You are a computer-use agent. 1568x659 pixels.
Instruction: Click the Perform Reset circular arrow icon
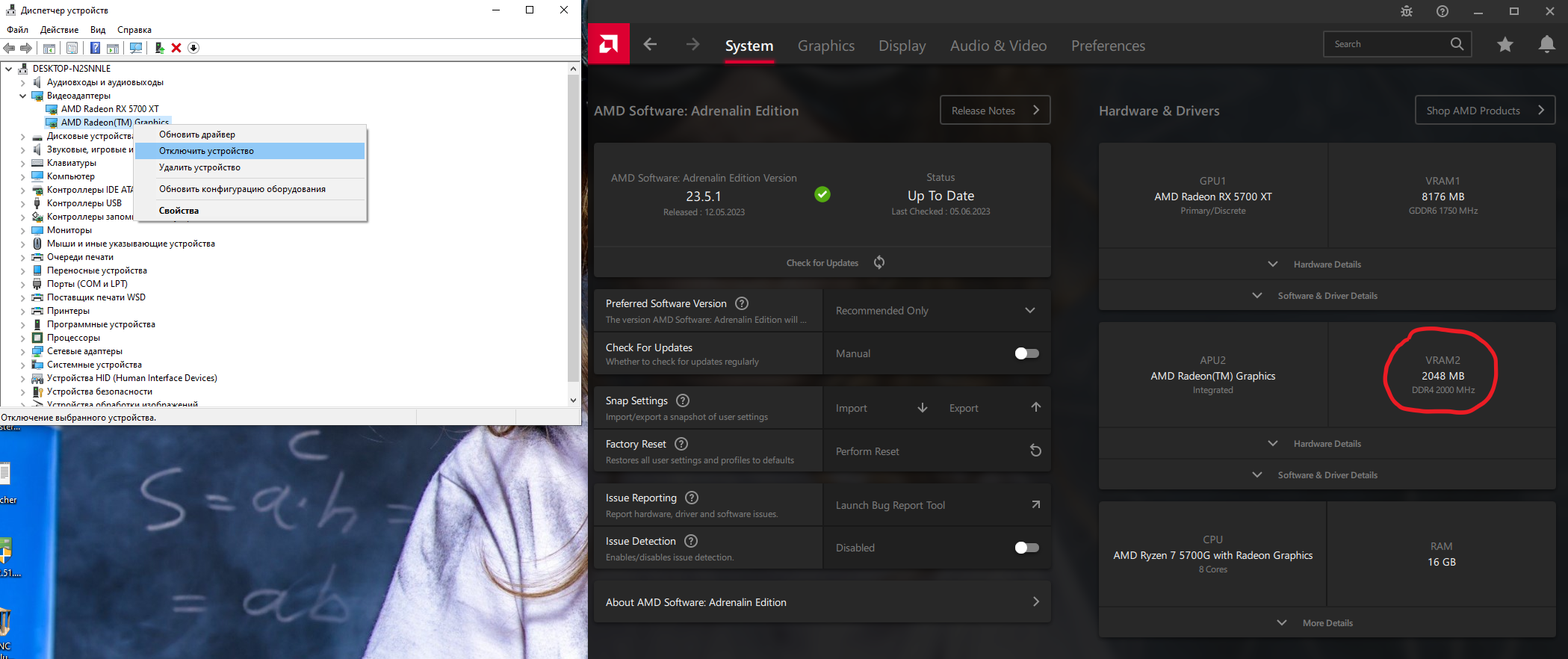point(1035,451)
